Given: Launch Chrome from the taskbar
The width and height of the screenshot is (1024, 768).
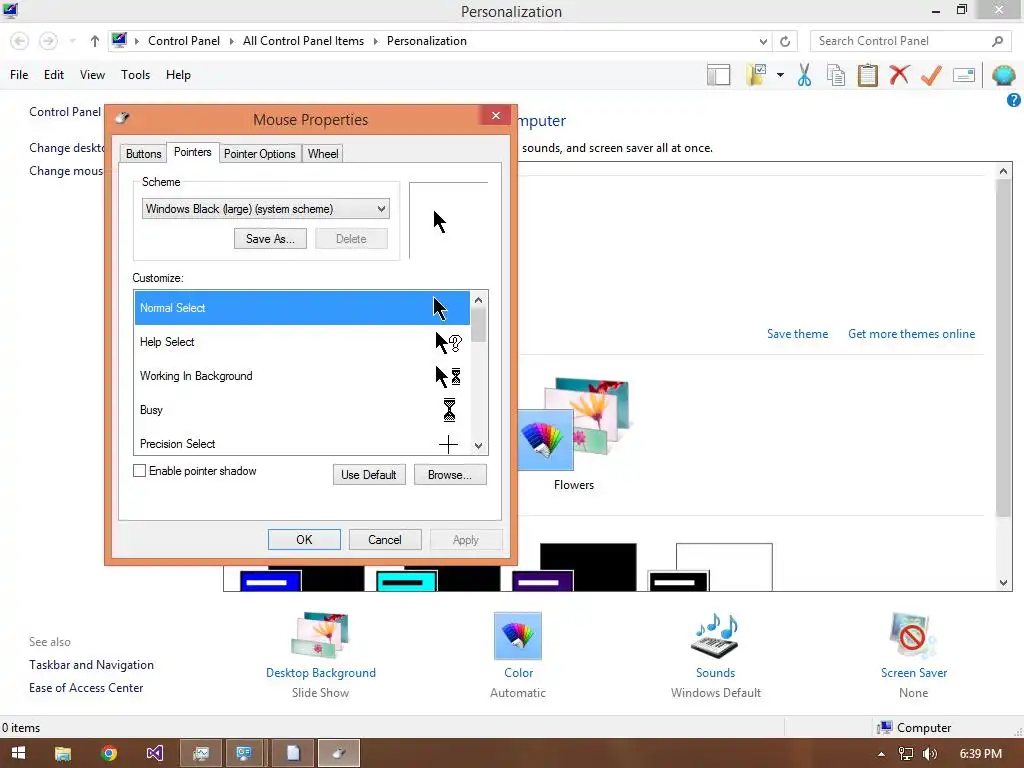Looking at the screenshot, I should 109,753.
